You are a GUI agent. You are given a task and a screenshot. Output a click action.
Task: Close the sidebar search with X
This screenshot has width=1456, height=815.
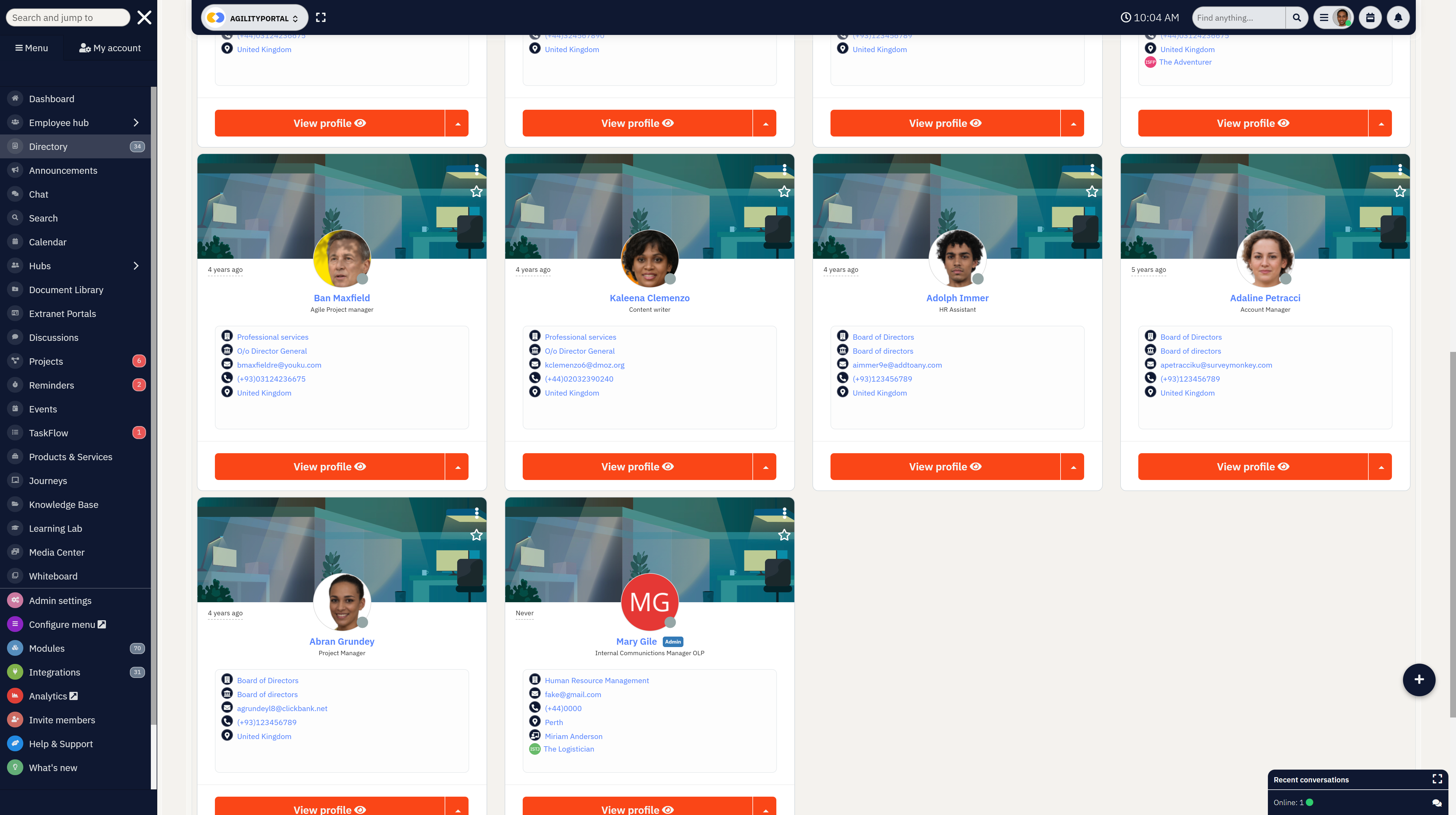pyautogui.click(x=145, y=17)
